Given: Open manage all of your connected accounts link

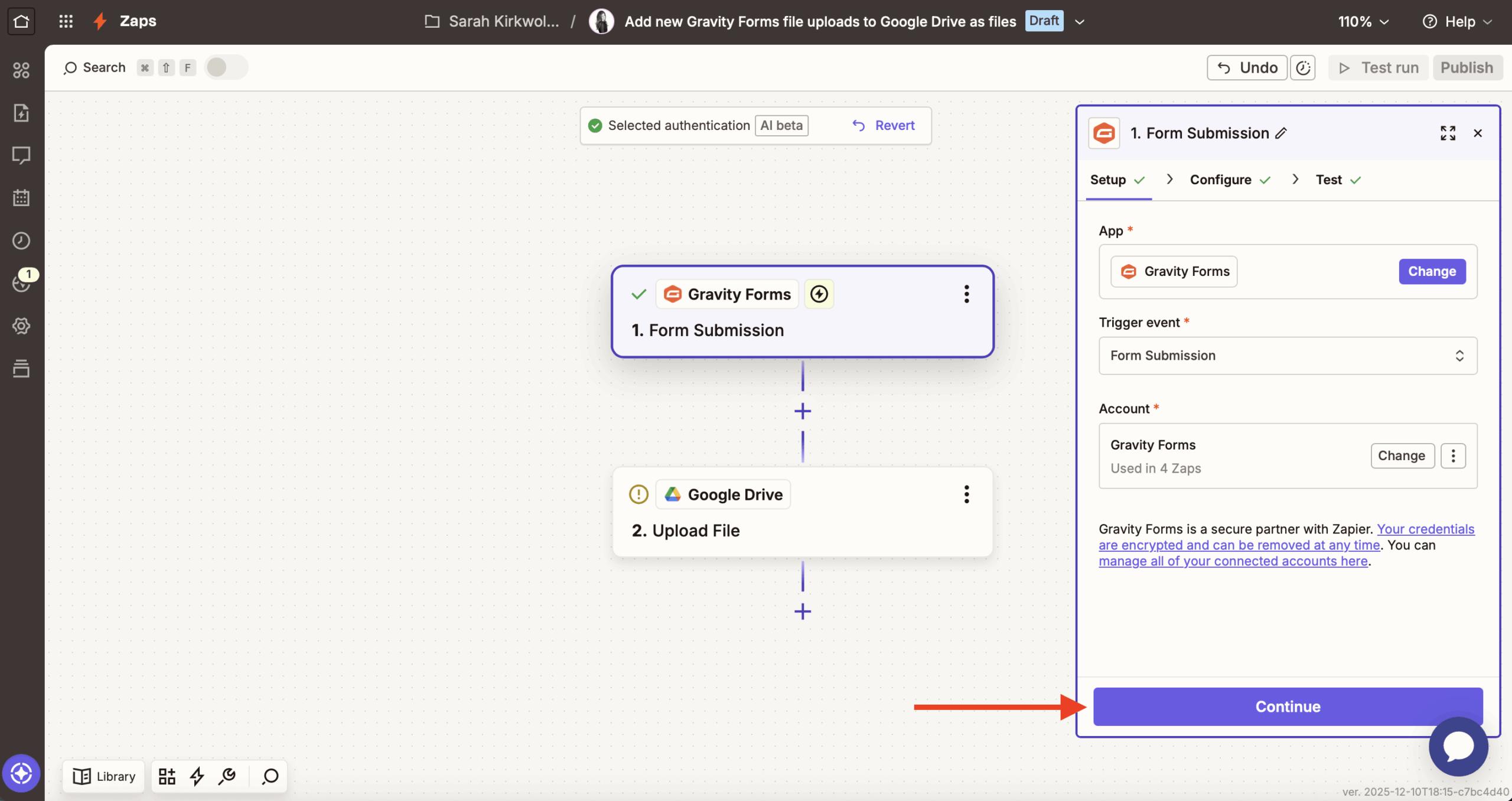Looking at the screenshot, I should click(x=1232, y=561).
